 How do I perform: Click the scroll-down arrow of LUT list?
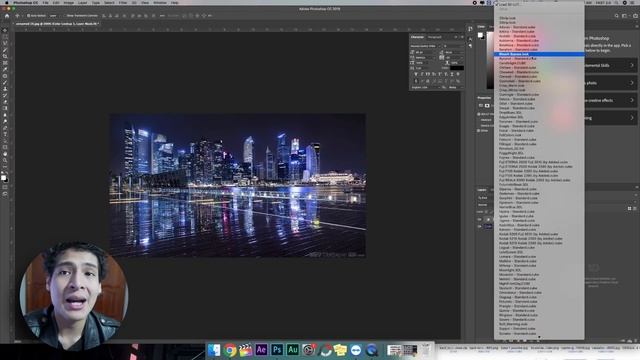pos(539,338)
